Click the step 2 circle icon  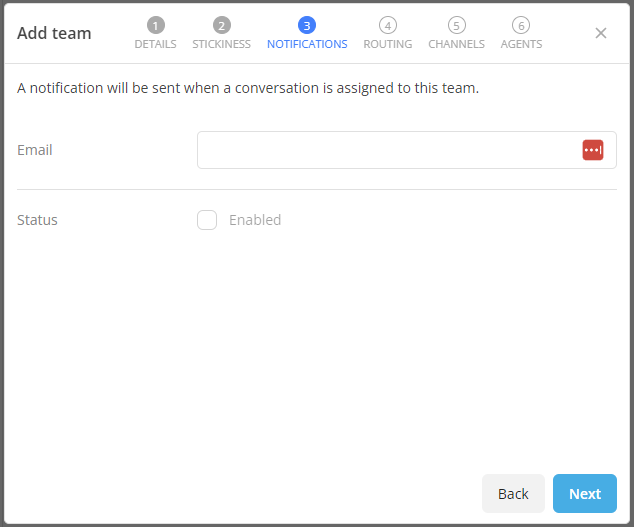click(x=221, y=25)
